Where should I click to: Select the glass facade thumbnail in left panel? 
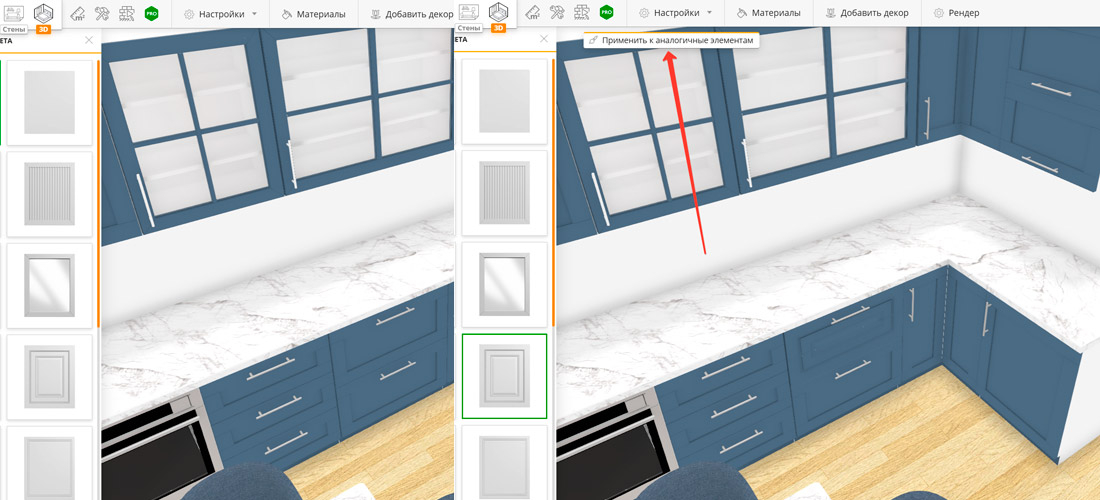click(x=50, y=285)
